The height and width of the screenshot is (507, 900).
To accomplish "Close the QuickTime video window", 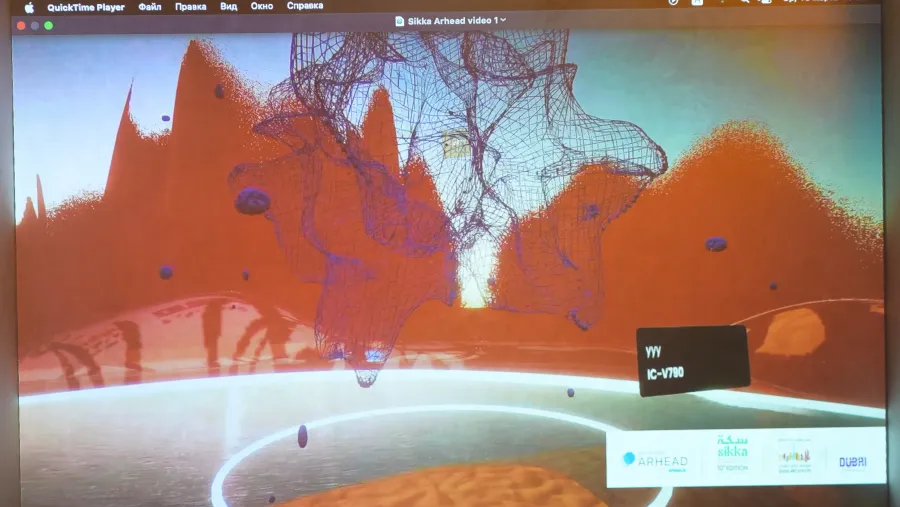I will point(21,26).
